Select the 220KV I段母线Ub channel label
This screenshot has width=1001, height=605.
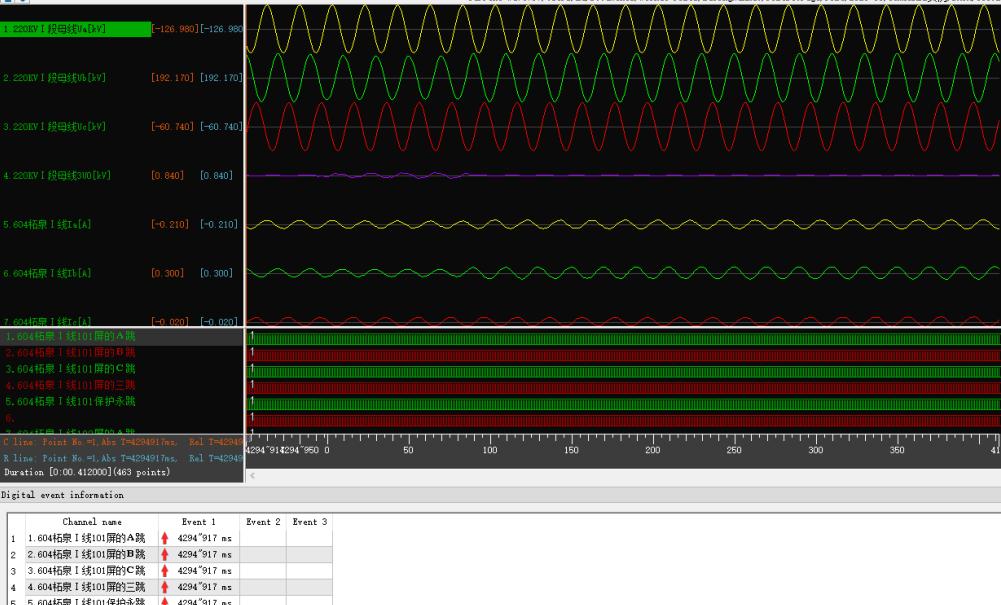coord(54,77)
